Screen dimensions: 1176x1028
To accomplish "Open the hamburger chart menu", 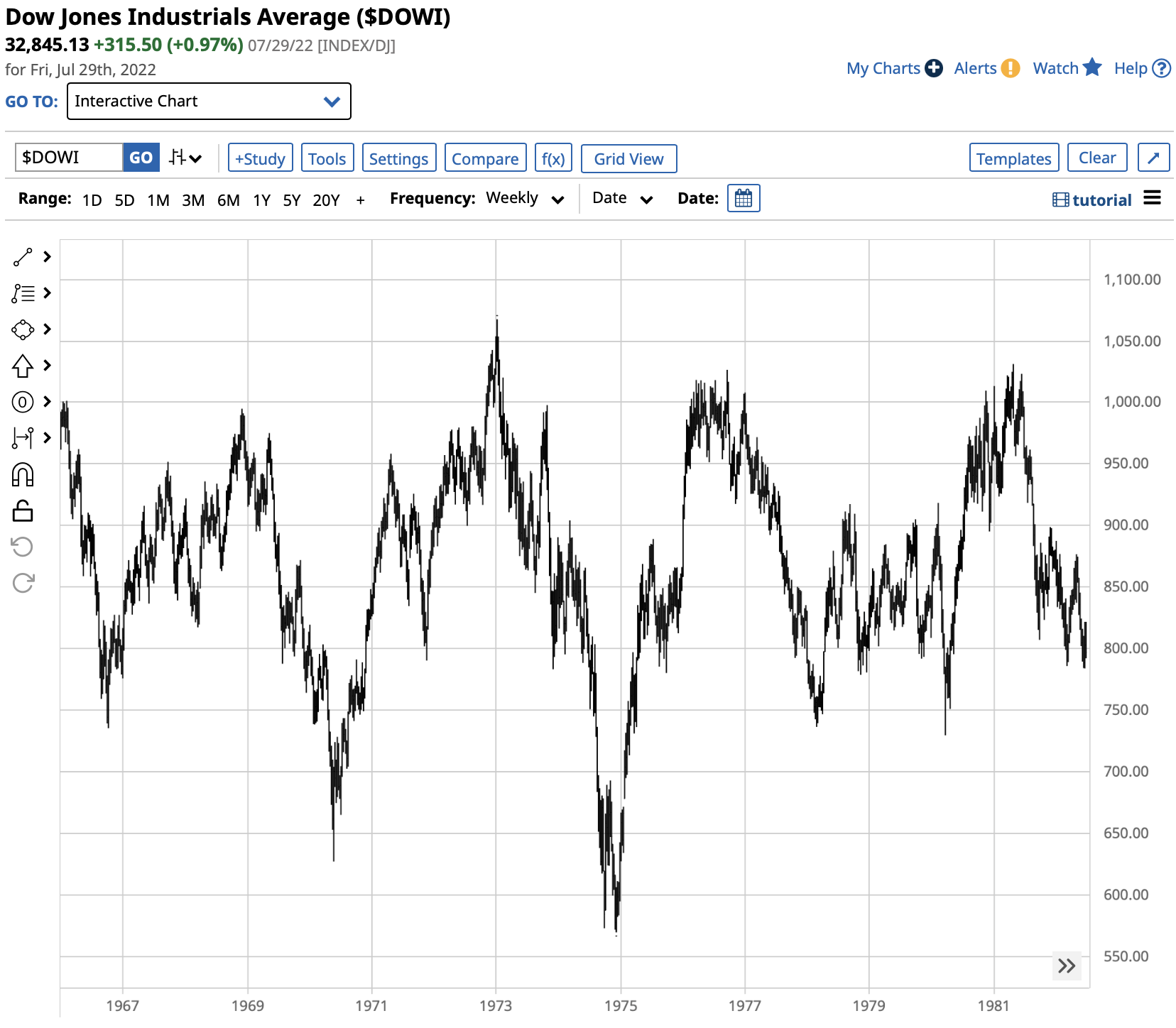I will tap(1153, 198).
